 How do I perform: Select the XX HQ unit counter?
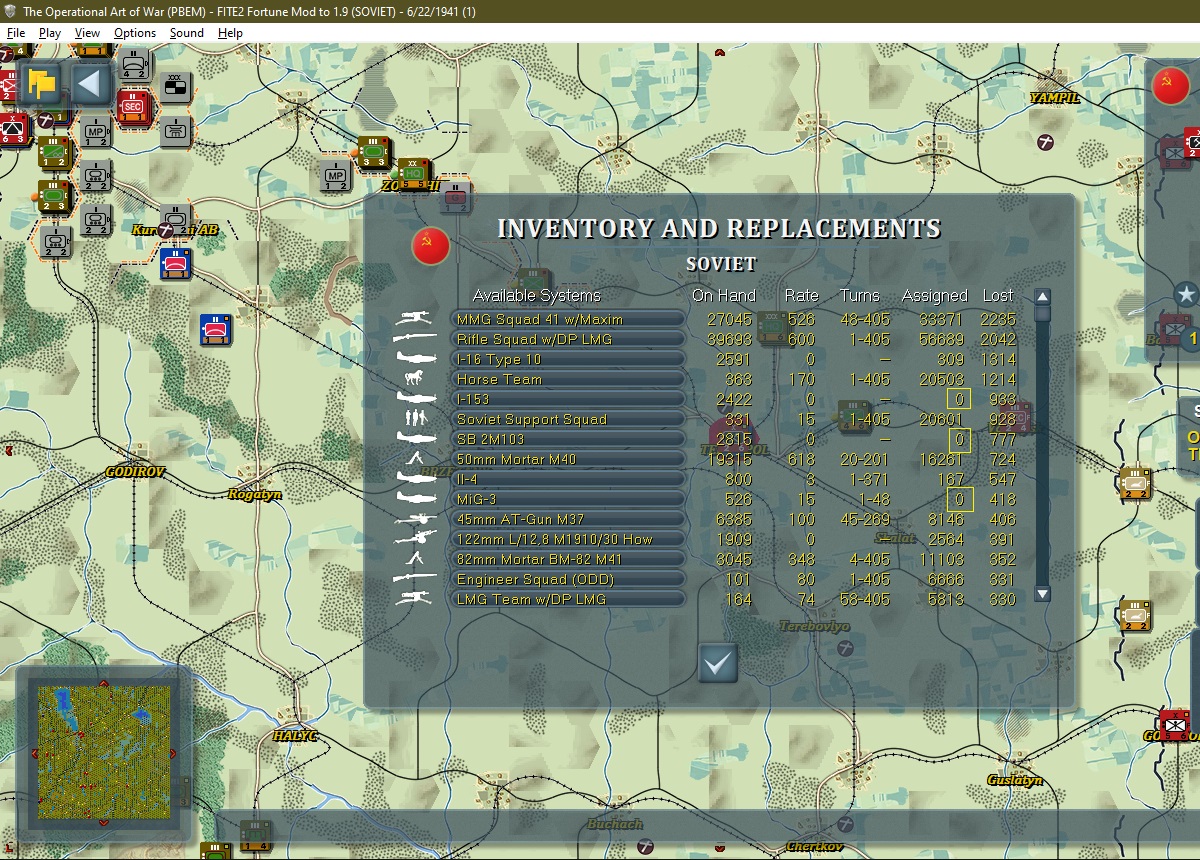tap(413, 172)
